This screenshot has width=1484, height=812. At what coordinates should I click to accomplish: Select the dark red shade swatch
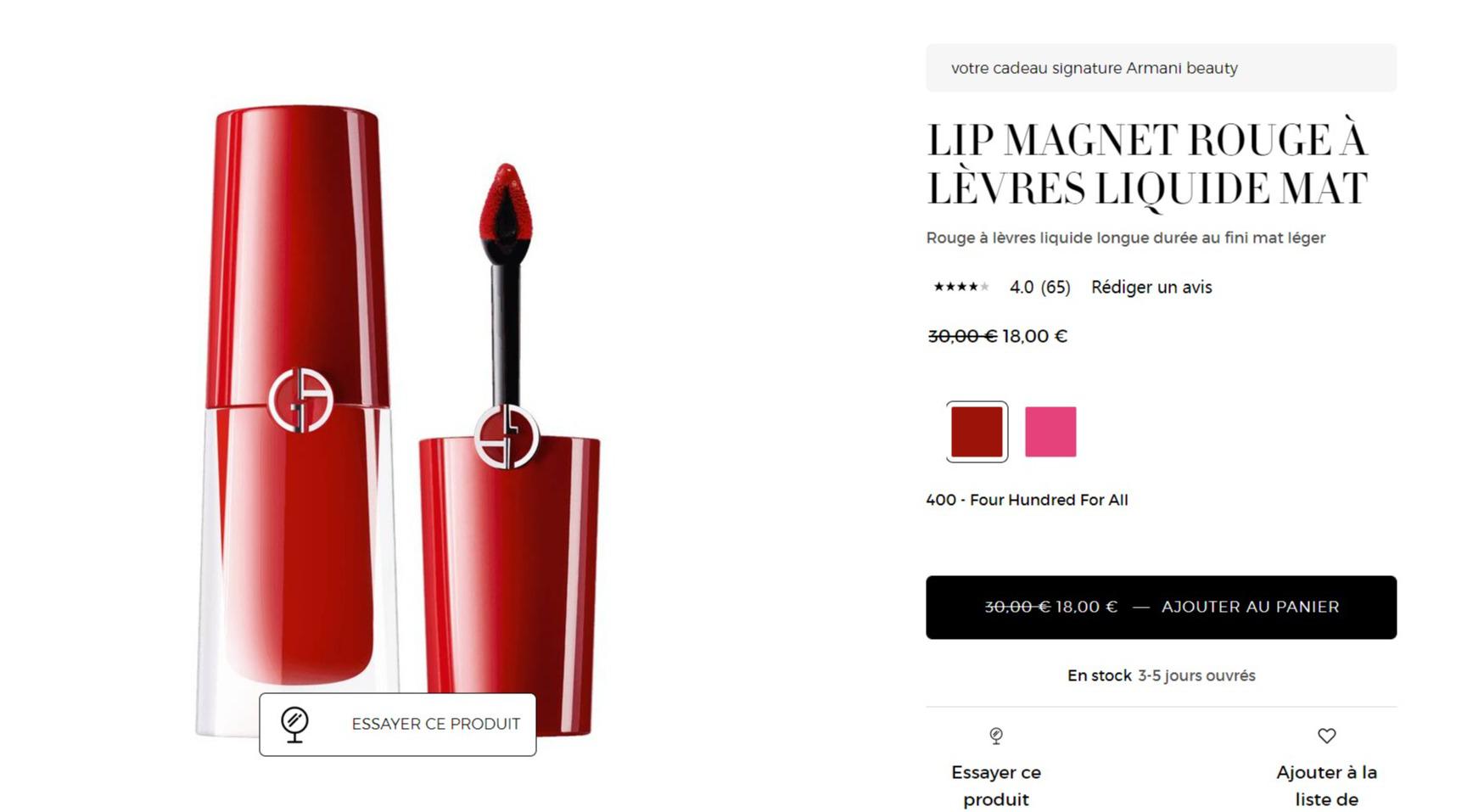(977, 432)
